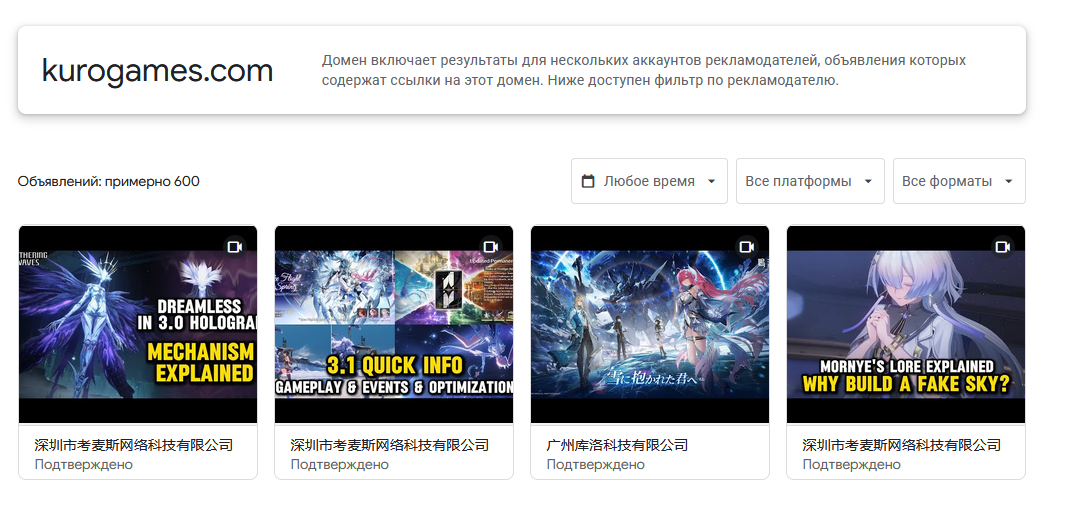Click the kurogames.com domain title

[x=158, y=71]
